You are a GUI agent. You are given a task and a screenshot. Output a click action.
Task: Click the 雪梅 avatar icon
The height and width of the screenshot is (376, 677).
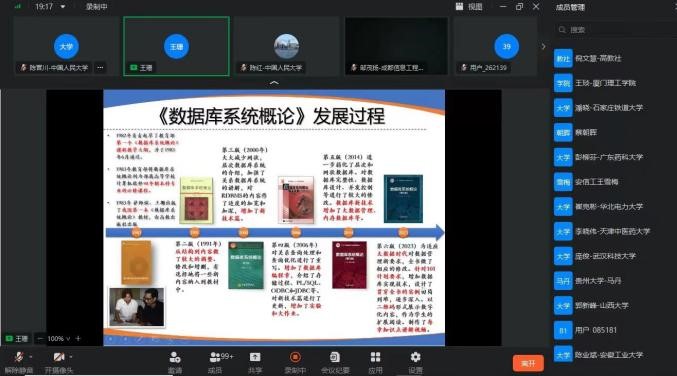[x=563, y=182]
